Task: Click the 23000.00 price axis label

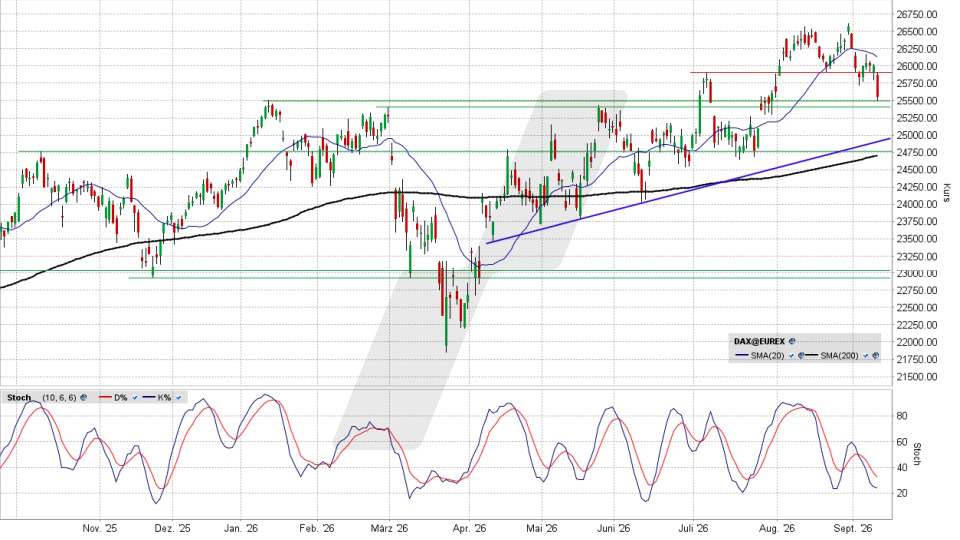Action: click(x=916, y=273)
